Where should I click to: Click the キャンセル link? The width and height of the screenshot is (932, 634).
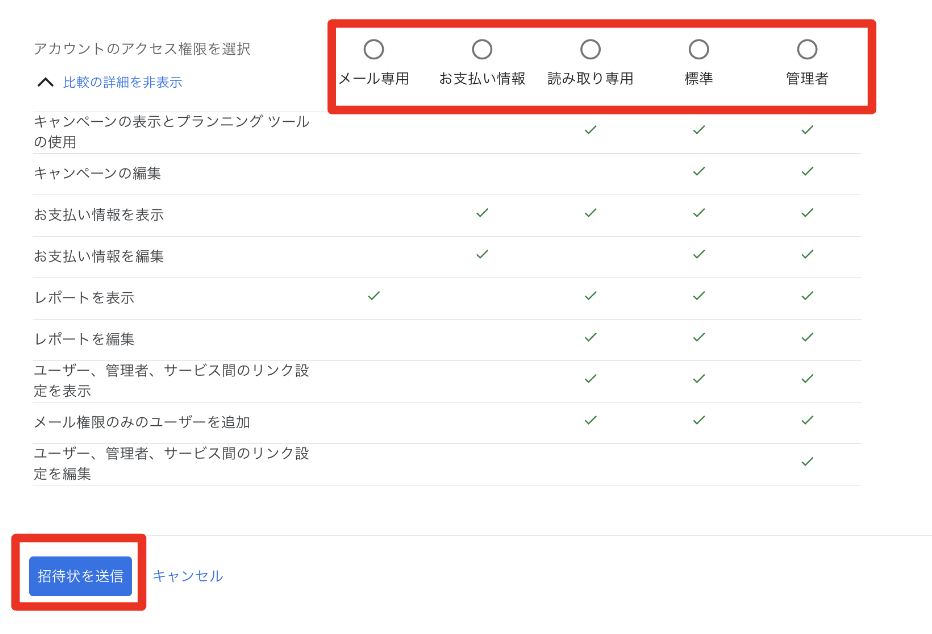click(x=188, y=576)
